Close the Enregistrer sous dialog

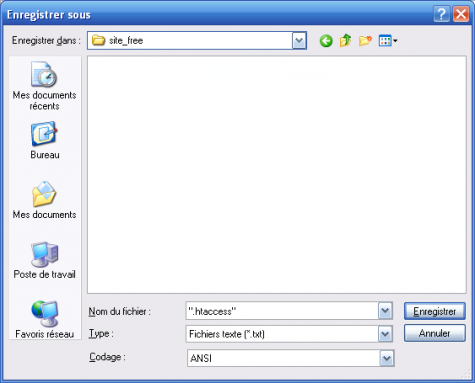tap(461, 14)
